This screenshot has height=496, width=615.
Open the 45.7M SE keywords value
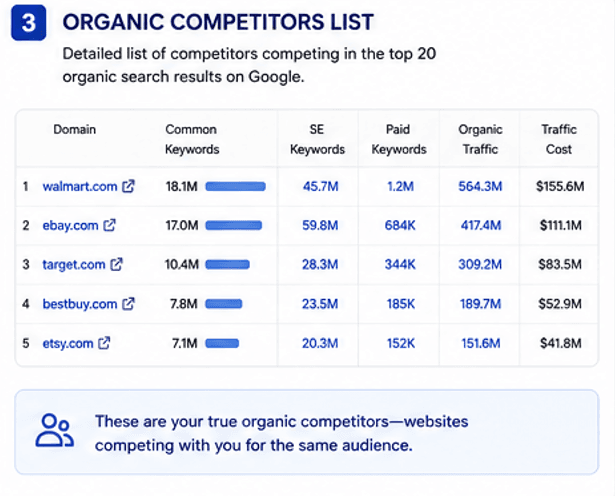[320, 186]
